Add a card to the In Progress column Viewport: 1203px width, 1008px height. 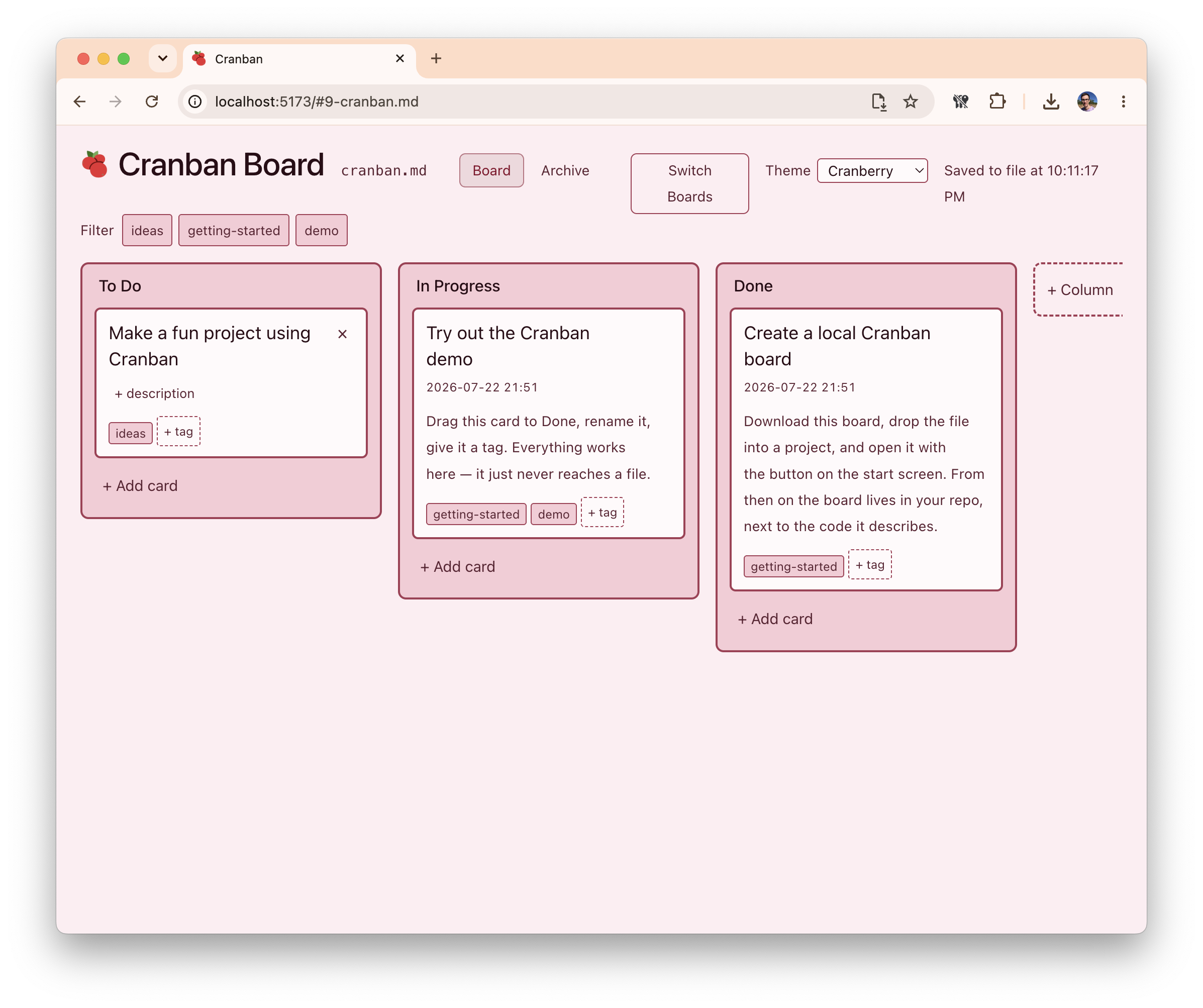458,566
